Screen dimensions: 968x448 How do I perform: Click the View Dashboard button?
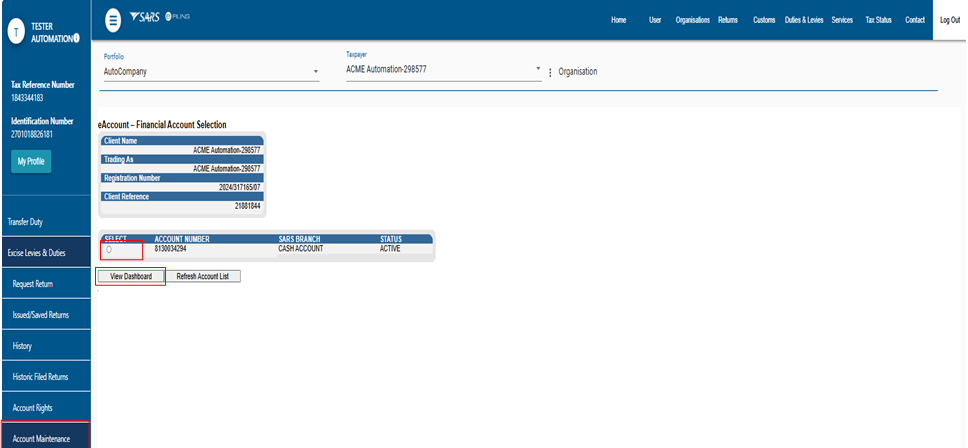point(130,276)
